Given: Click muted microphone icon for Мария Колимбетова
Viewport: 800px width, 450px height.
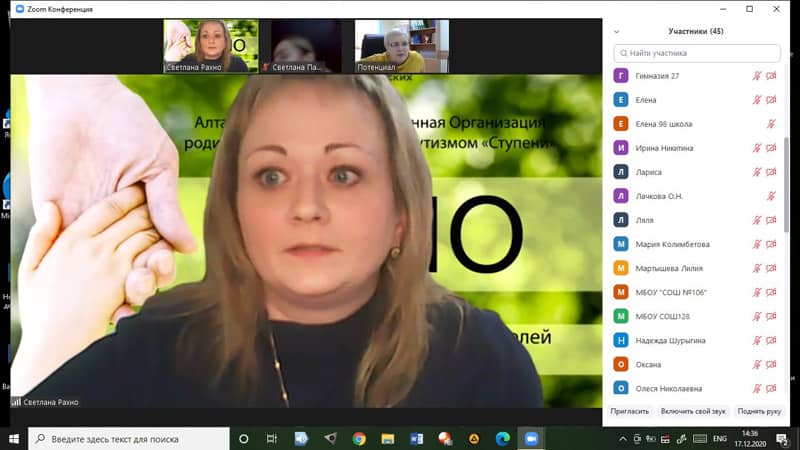Looking at the screenshot, I should point(757,244).
